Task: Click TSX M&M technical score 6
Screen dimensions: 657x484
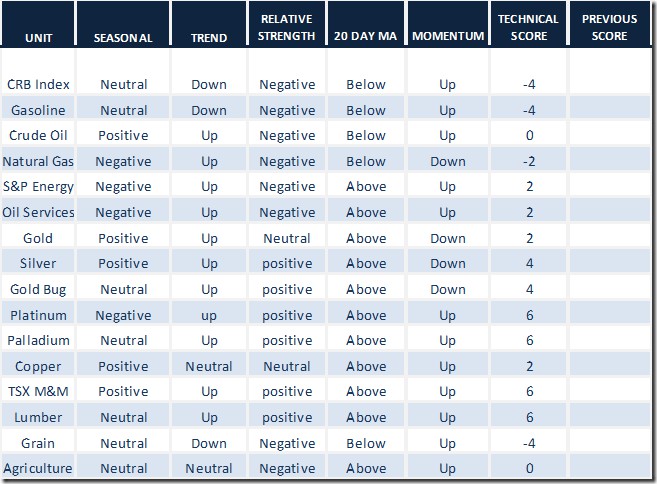Action: 529,391
